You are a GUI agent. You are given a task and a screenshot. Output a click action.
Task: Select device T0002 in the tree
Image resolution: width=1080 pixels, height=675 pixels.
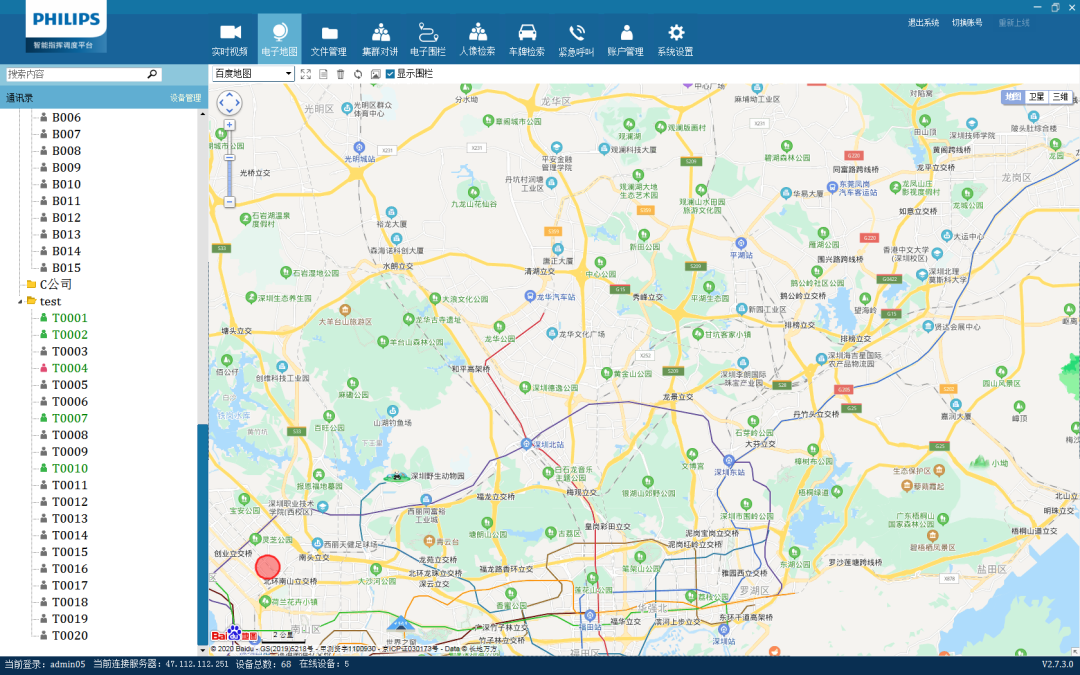70,335
